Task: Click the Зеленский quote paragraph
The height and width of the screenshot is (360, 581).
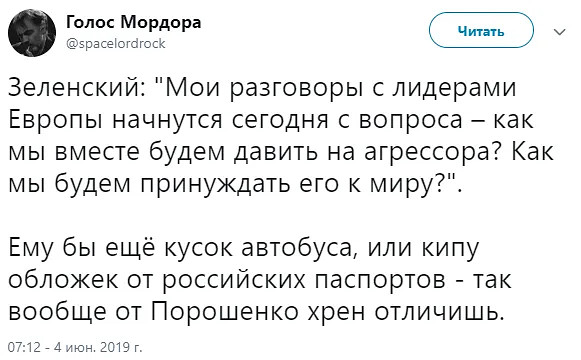Action: pyautogui.click(x=281, y=136)
